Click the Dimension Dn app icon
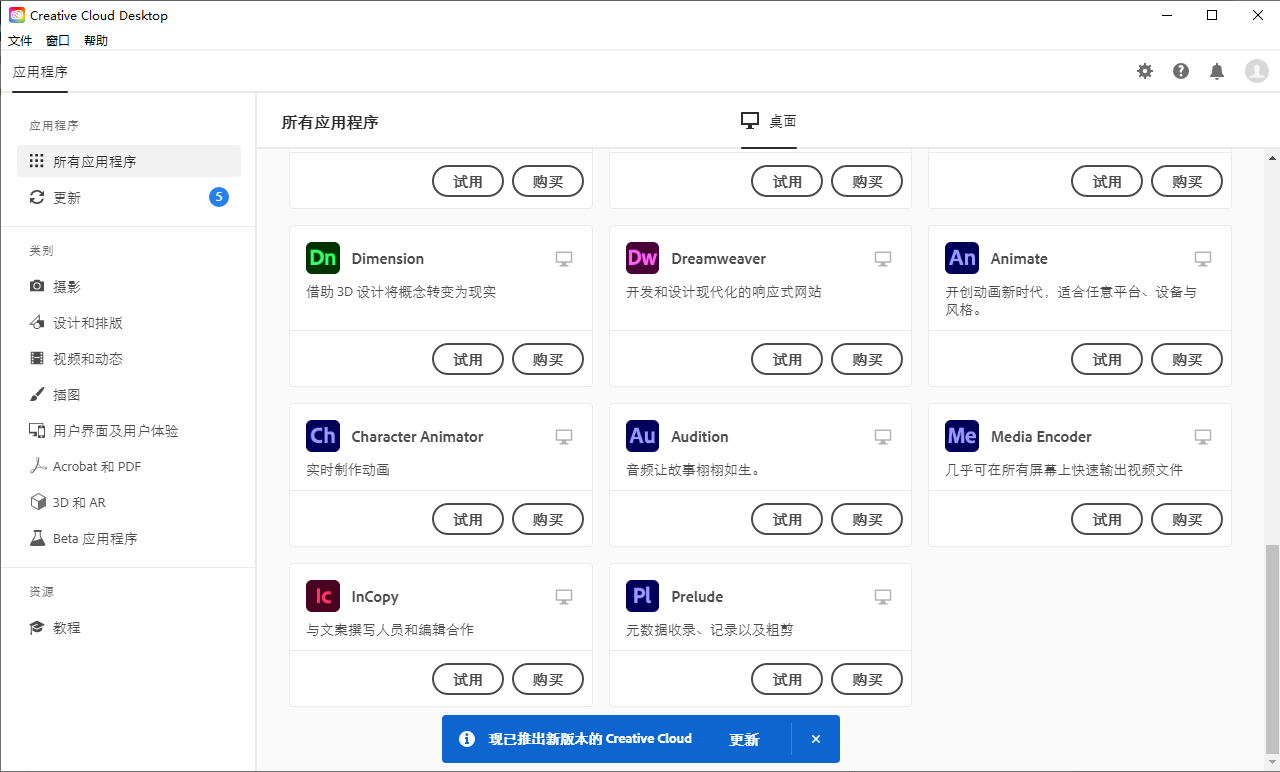The width and height of the screenshot is (1280, 772). click(x=323, y=258)
